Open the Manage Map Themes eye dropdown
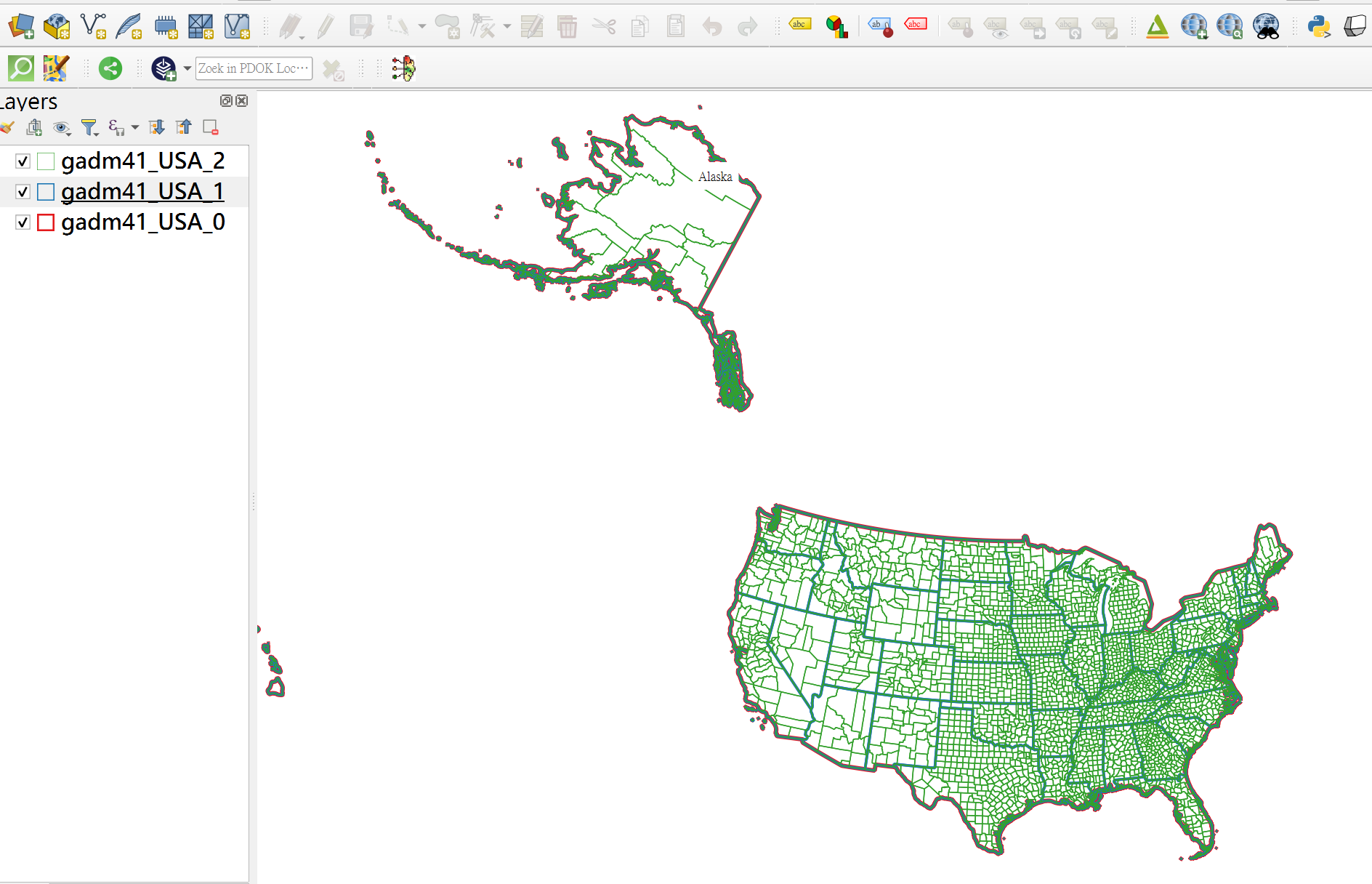Image resolution: width=1372 pixels, height=884 pixels. point(62,129)
